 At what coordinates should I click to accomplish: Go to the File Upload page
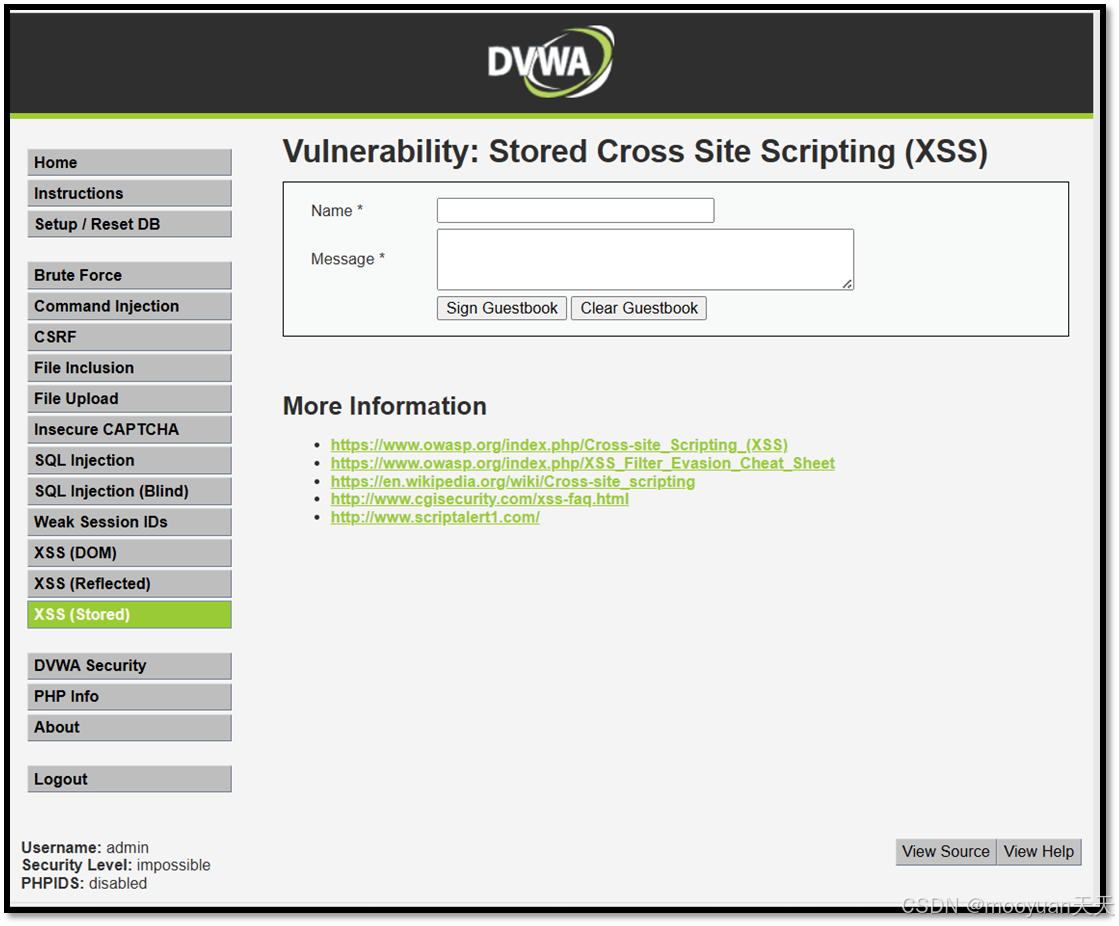pos(129,399)
